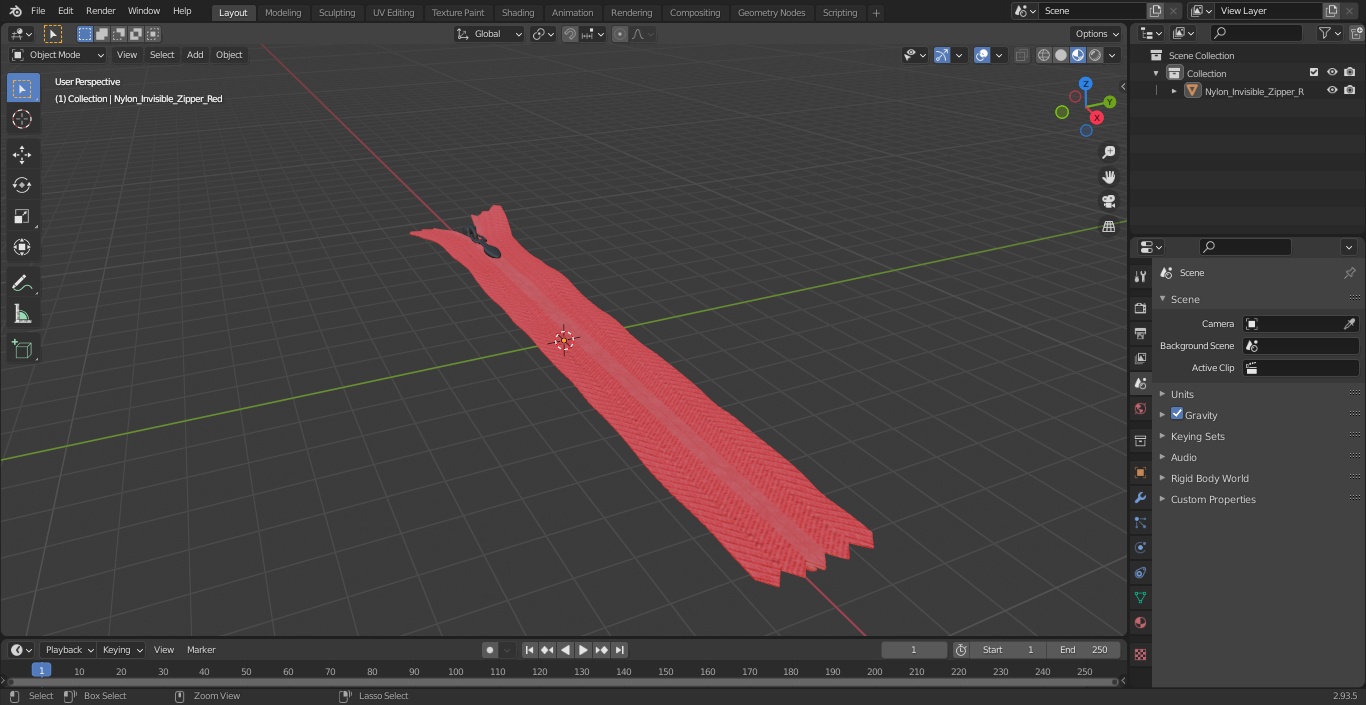
Task: Switch to the Modeling workspace tab
Action: (x=283, y=12)
